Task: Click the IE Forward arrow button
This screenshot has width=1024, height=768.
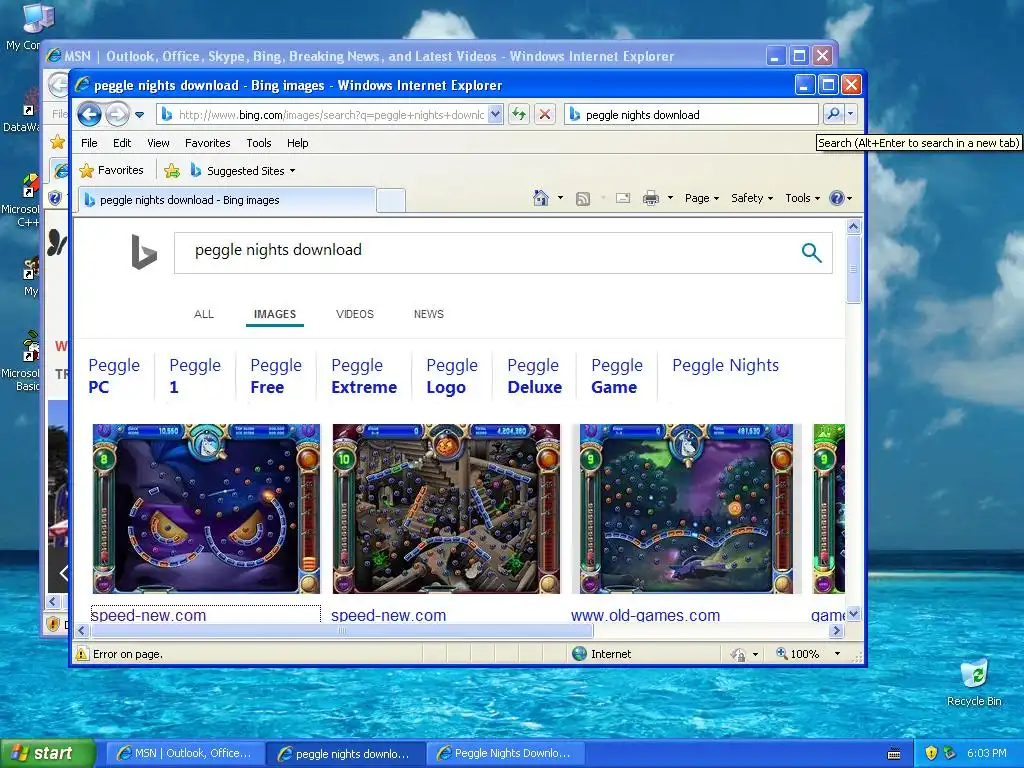Action: pos(118,115)
